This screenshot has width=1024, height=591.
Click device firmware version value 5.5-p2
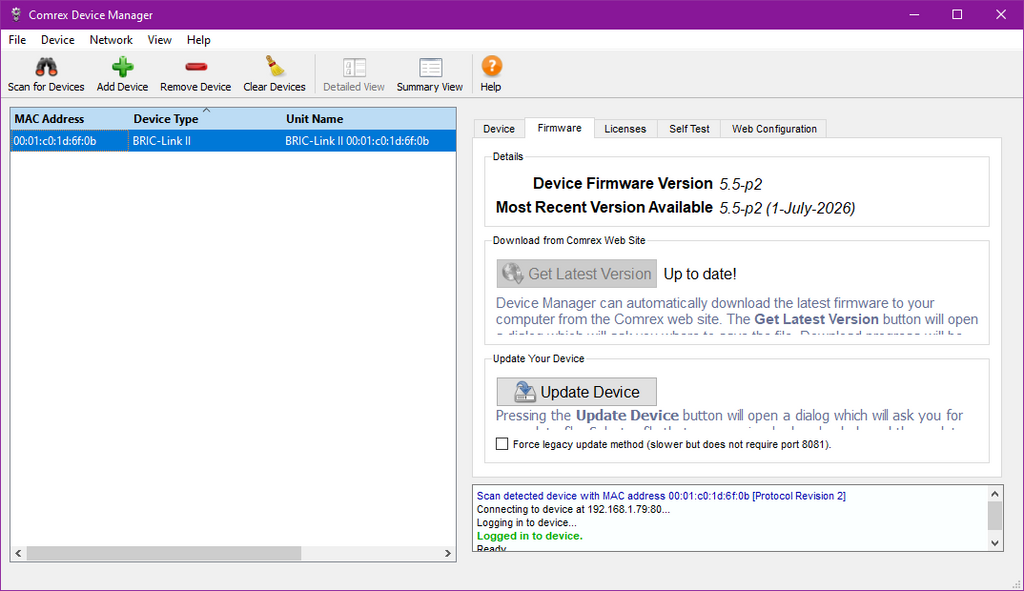[741, 184]
